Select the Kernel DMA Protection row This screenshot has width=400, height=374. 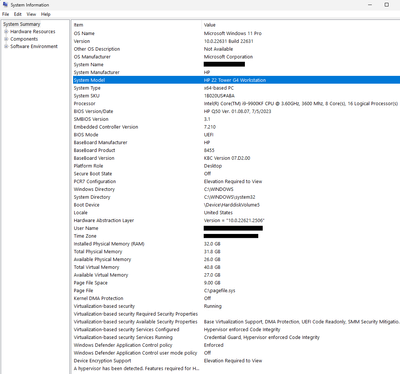[x=236, y=298]
